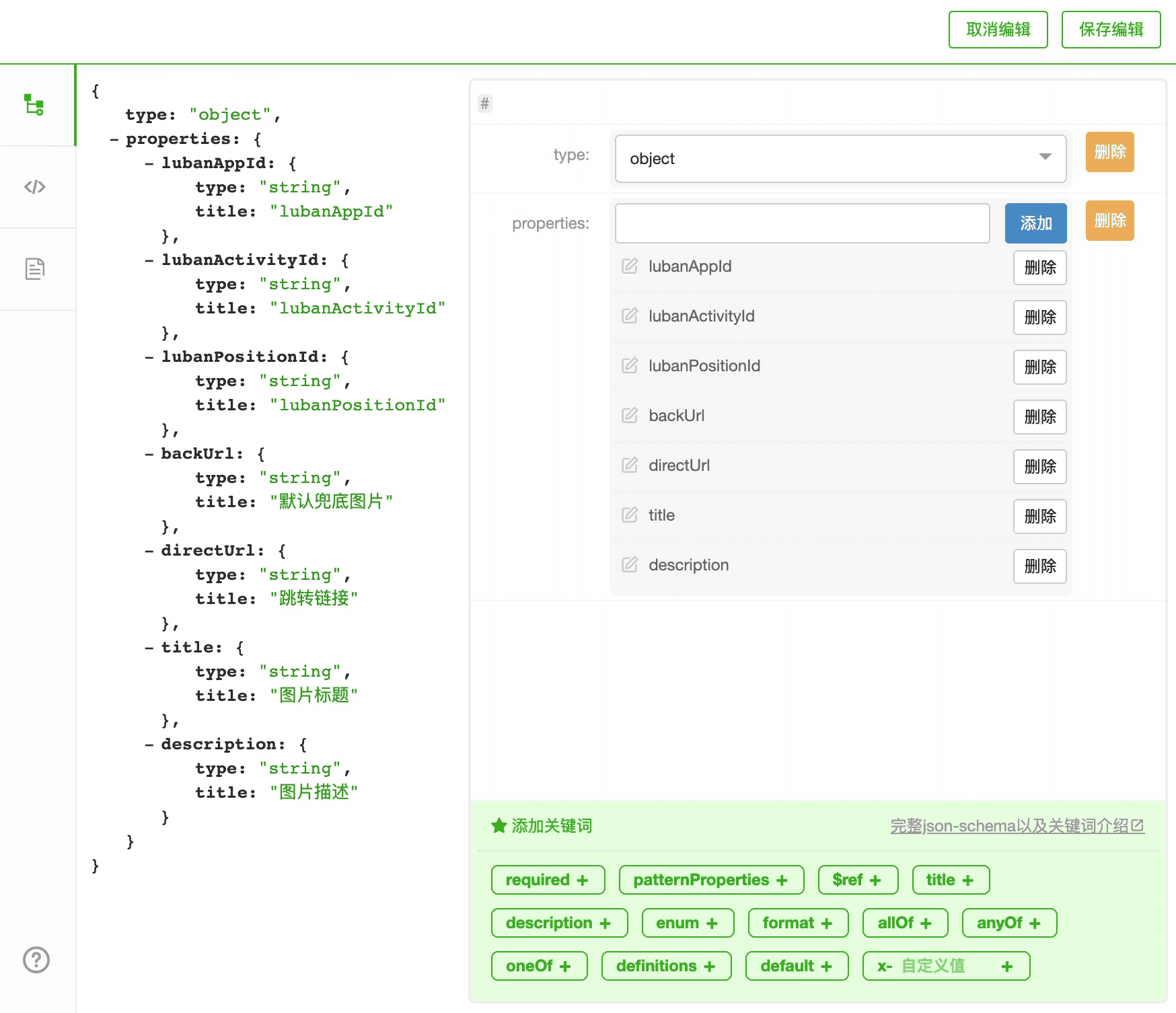
Task: Select the lubanActivityId property name in list
Action: (x=702, y=316)
